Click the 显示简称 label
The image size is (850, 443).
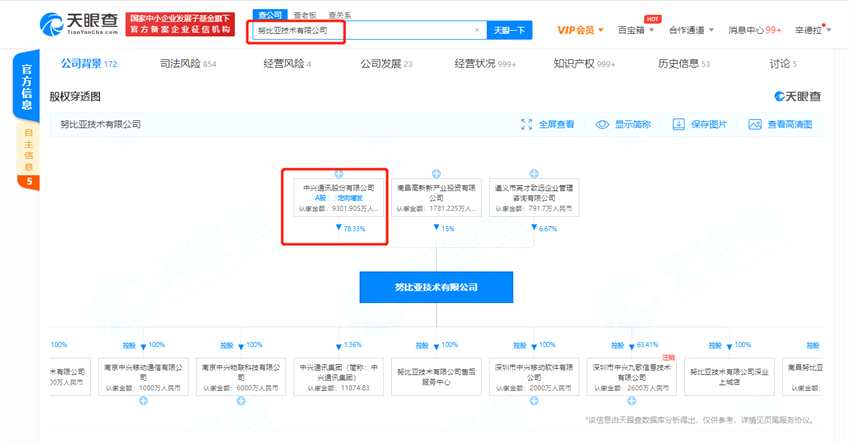pyautogui.click(x=633, y=124)
